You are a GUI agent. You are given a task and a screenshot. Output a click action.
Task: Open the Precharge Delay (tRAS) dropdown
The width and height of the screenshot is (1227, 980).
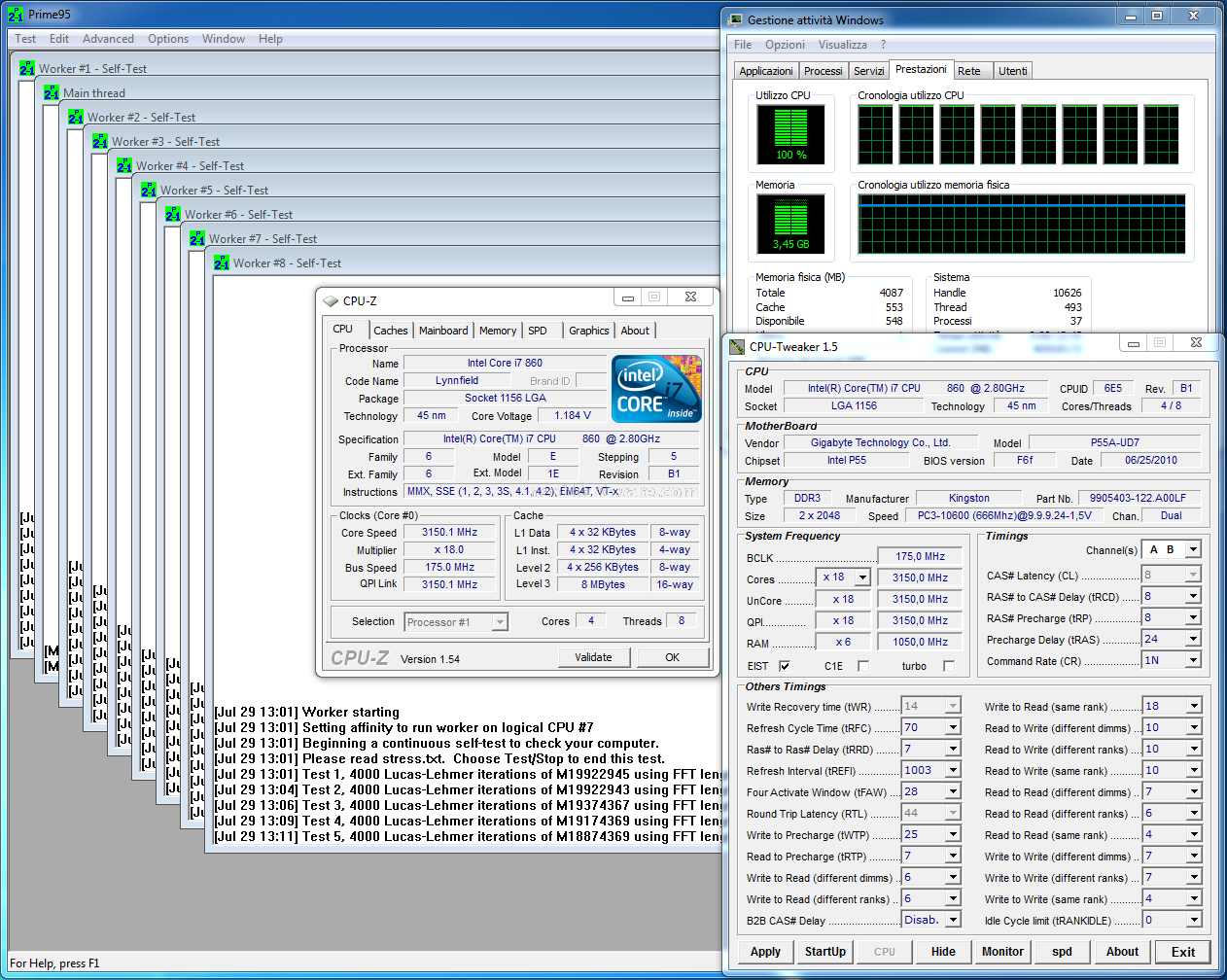(x=1193, y=639)
